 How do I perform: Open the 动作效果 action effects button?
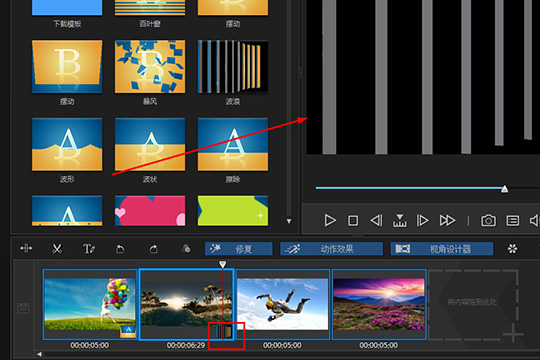tap(331, 249)
